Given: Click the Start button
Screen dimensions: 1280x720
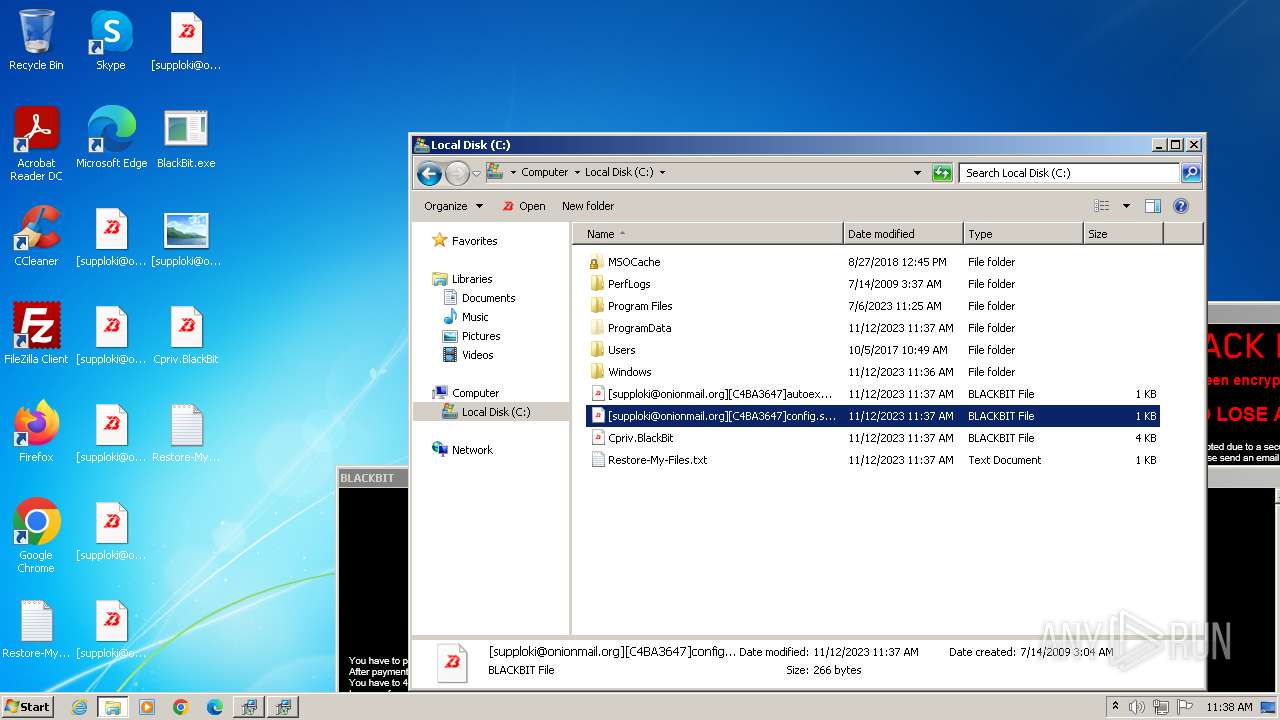Looking at the screenshot, I should point(27,707).
